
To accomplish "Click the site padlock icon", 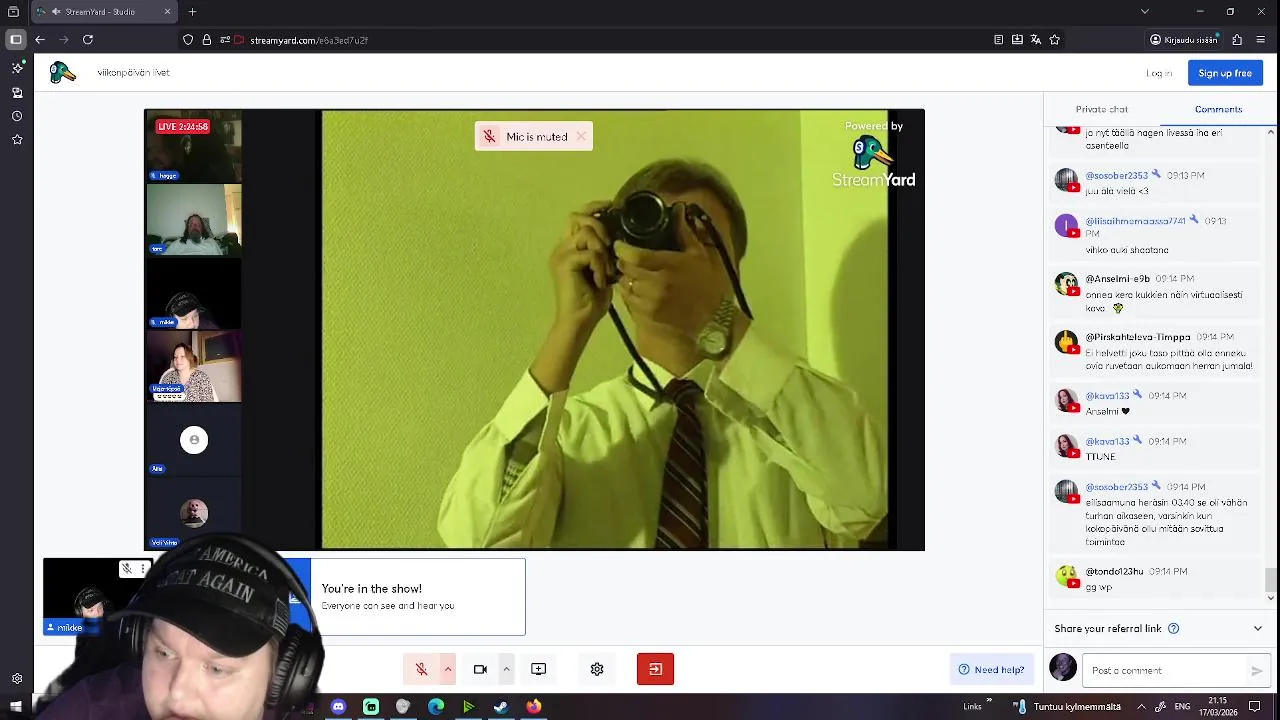I will point(207,40).
